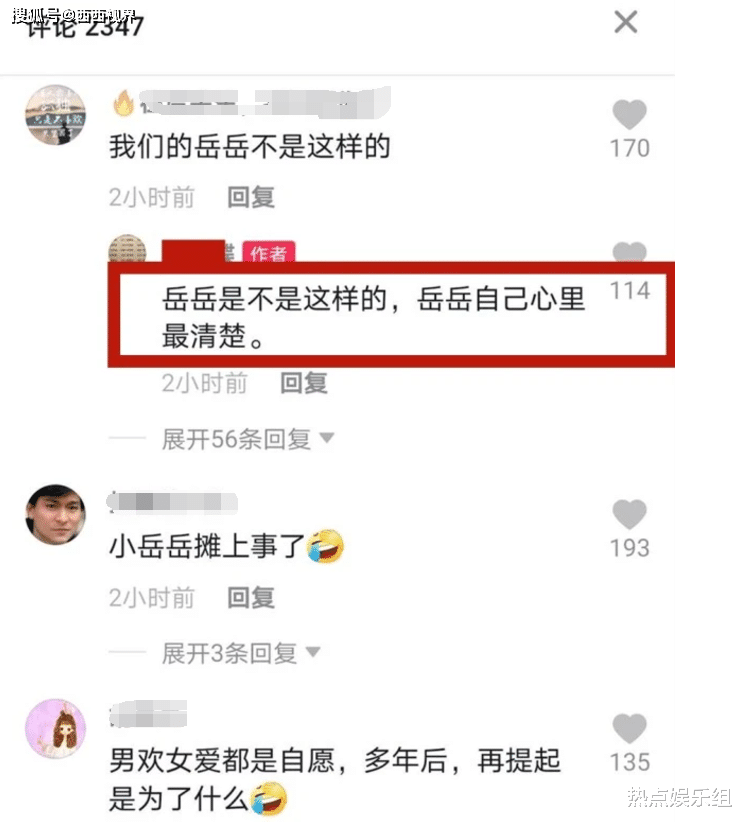Image resolution: width=742 pixels, height=822 pixels.
Task: Reply to 小岳岳摊上事了 comment
Action: point(251,598)
